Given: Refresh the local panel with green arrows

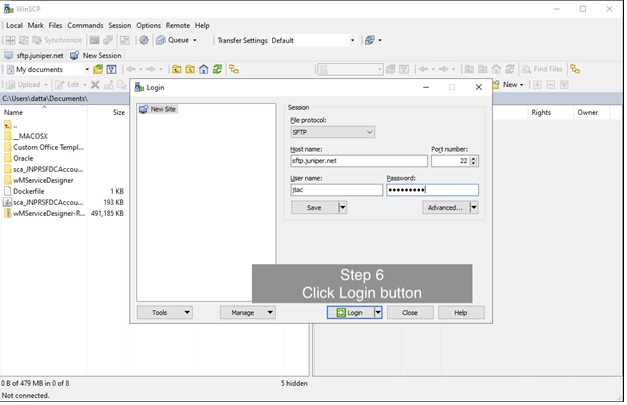Looking at the screenshot, I should pos(217,70).
